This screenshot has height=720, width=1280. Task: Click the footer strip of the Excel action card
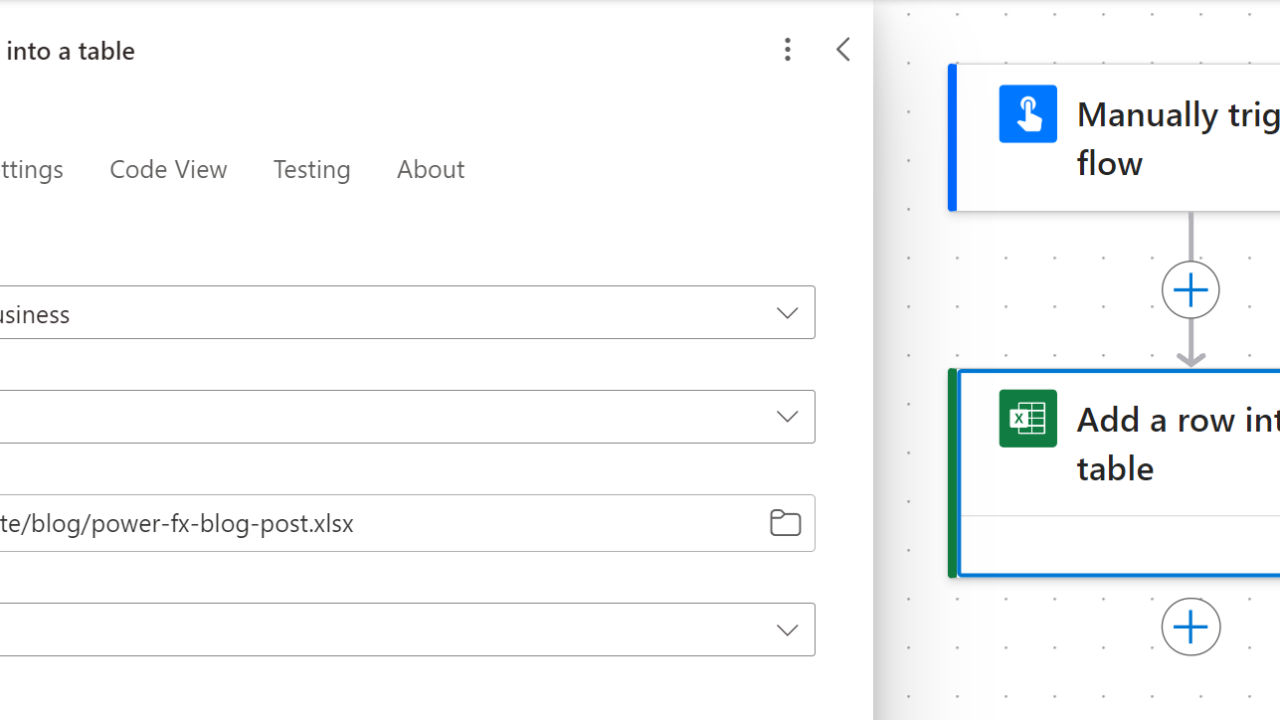[x=1118, y=546]
